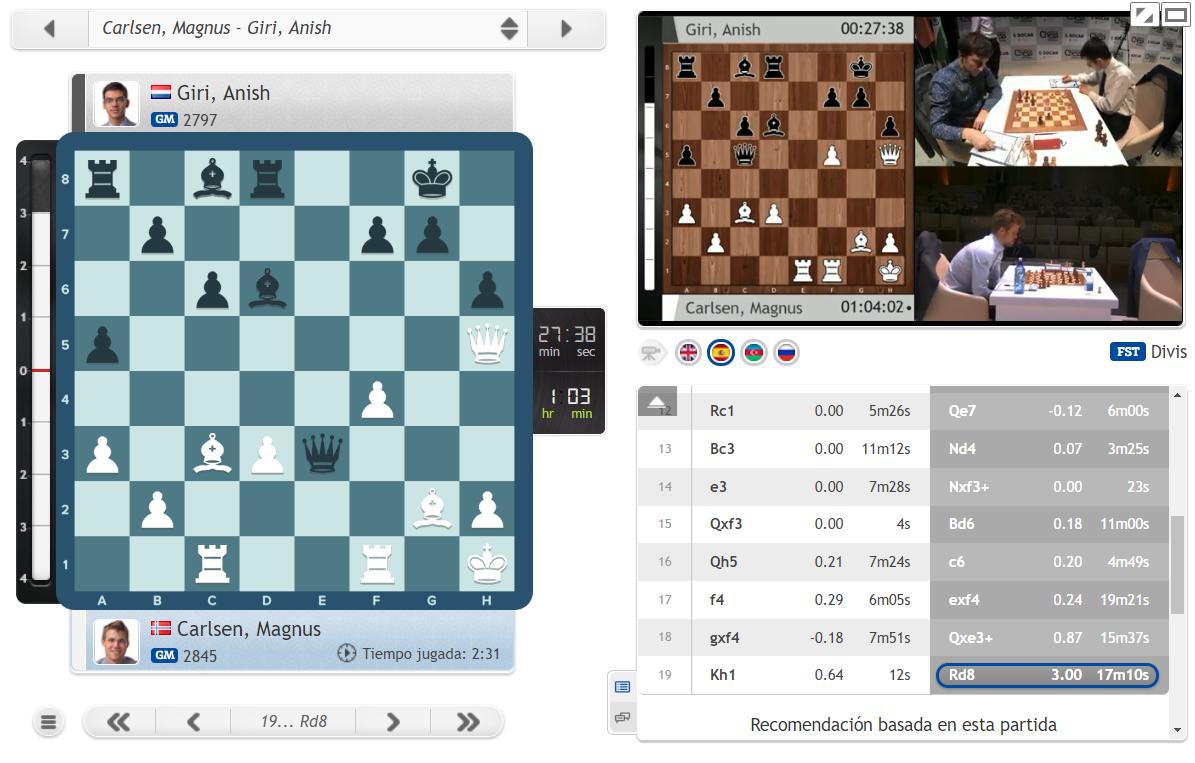Enable Russian language commentary
Screen dimensions: 1195x763
pyautogui.click(x=785, y=352)
